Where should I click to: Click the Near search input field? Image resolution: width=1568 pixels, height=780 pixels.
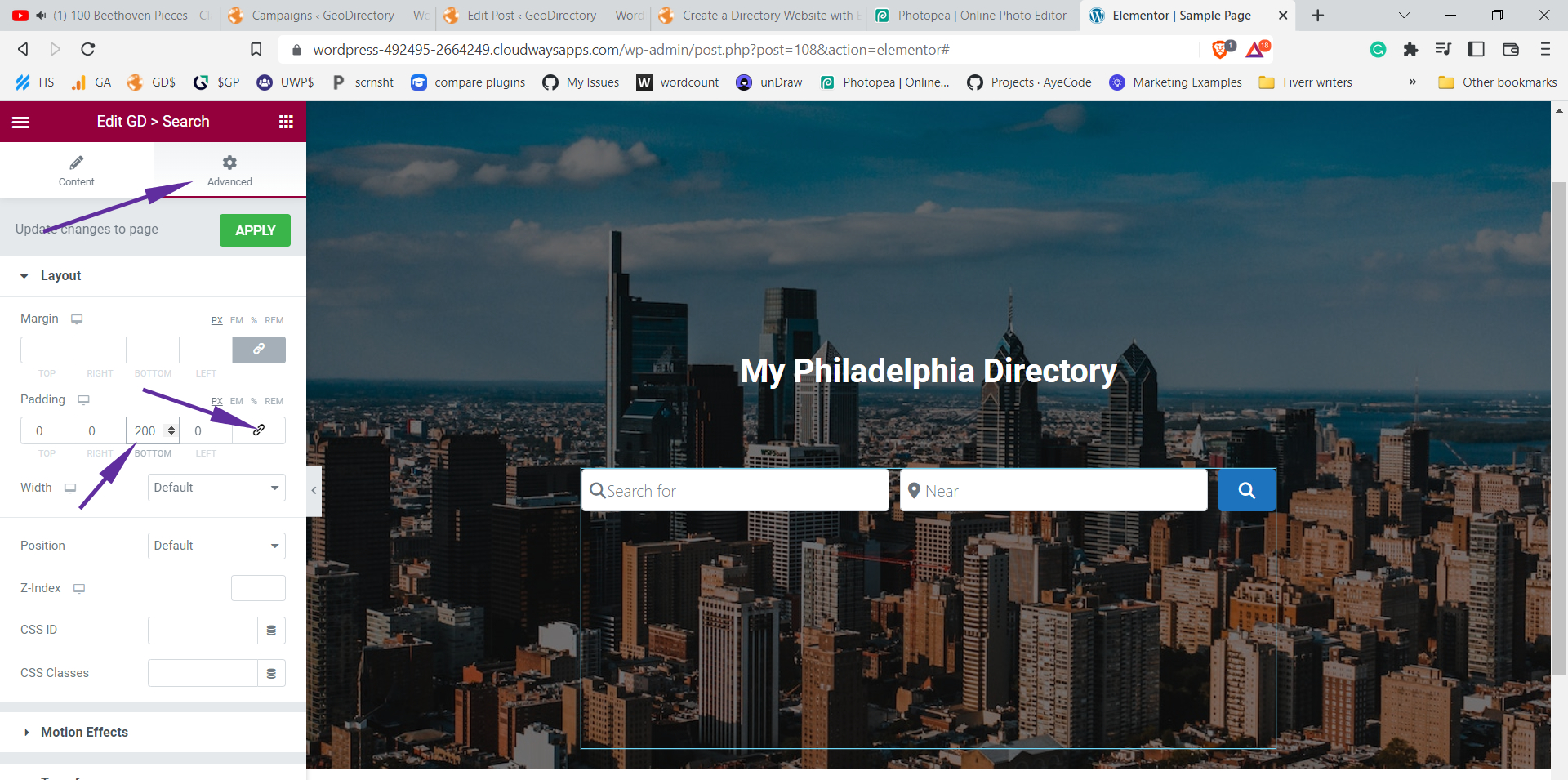pos(1053,490)
